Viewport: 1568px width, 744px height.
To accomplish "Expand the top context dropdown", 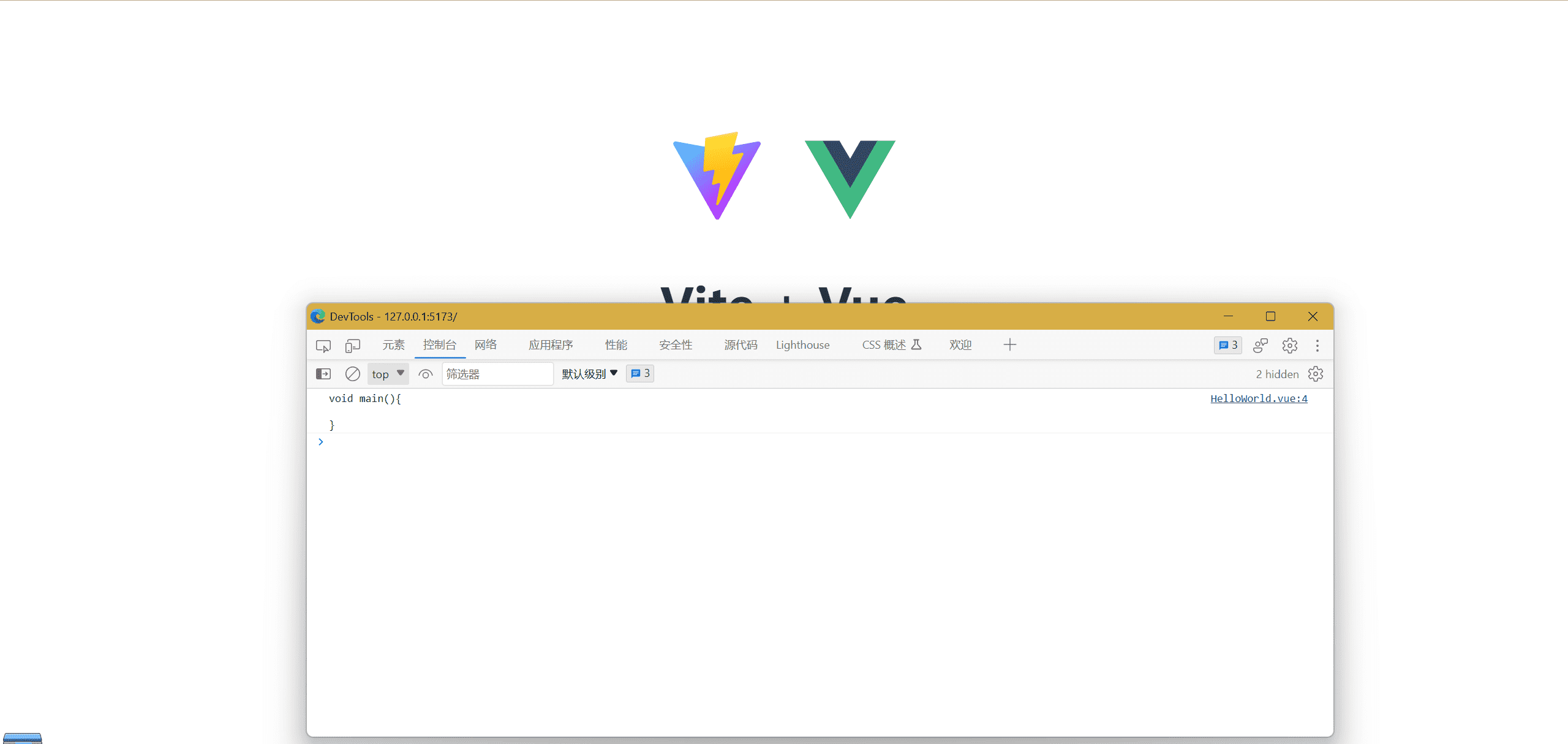I will click(388, 374).
